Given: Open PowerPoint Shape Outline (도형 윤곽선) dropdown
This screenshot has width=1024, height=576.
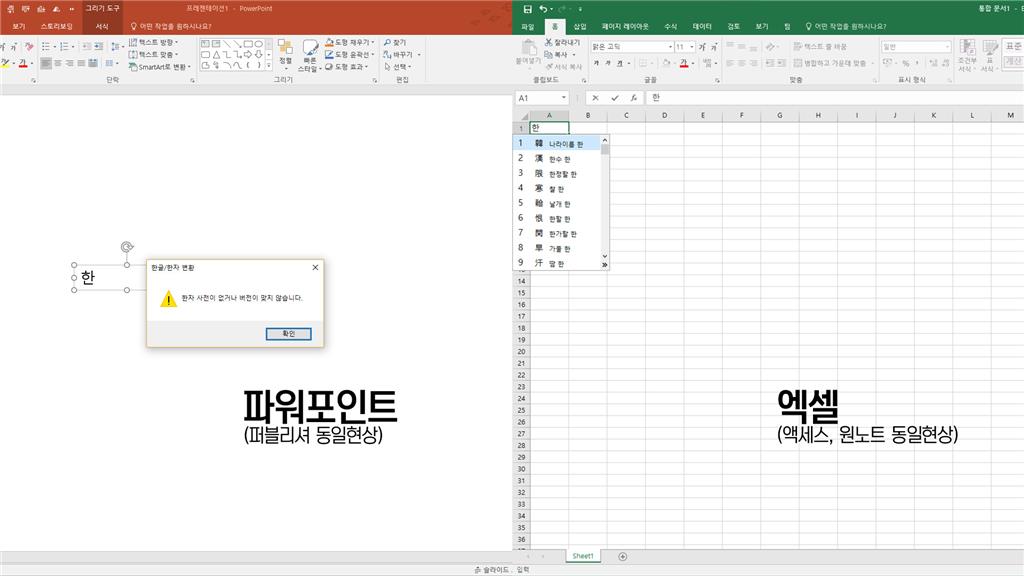Looking at the screenshot, I should [x=350, y=55].
